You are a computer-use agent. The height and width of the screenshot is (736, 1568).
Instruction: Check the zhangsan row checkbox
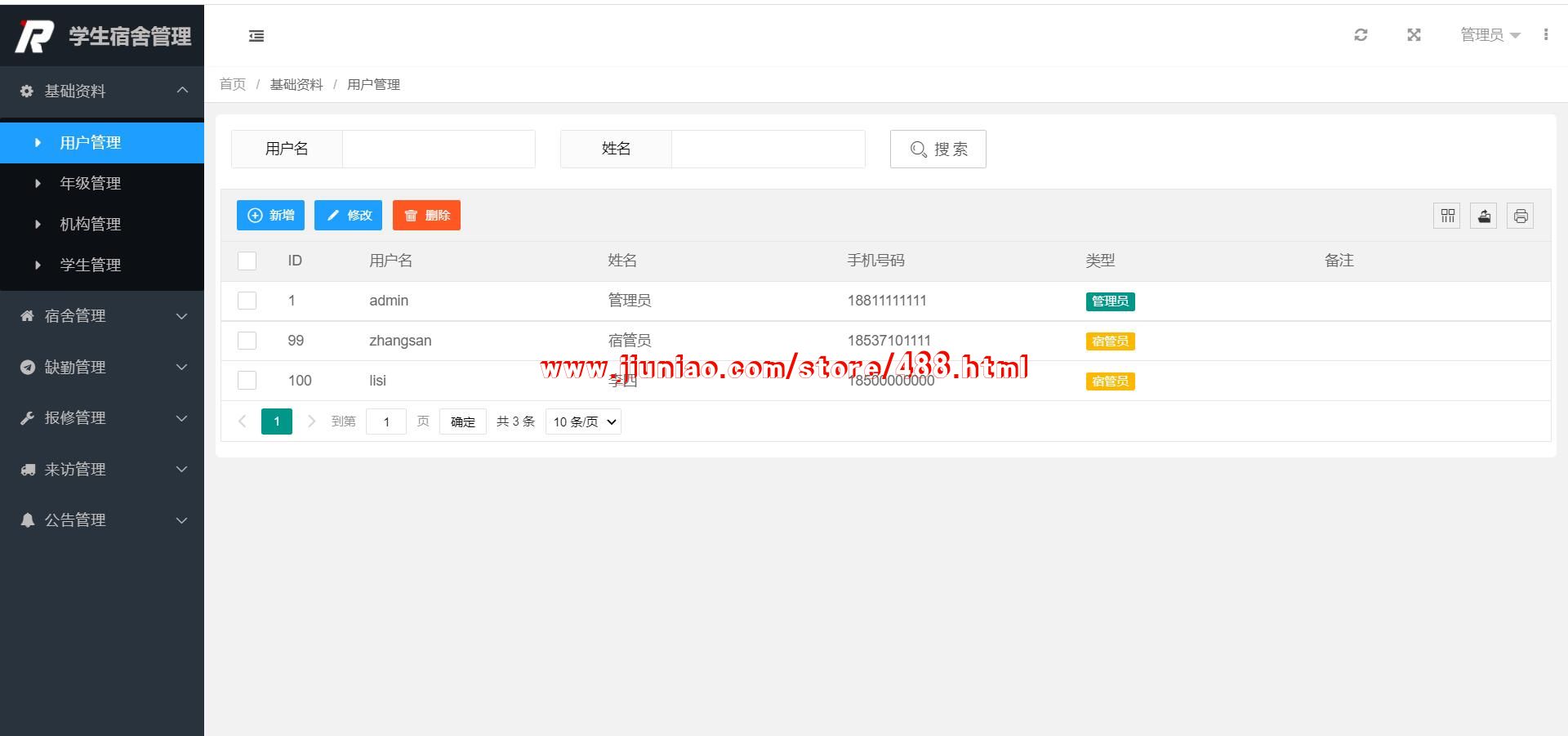247,341
